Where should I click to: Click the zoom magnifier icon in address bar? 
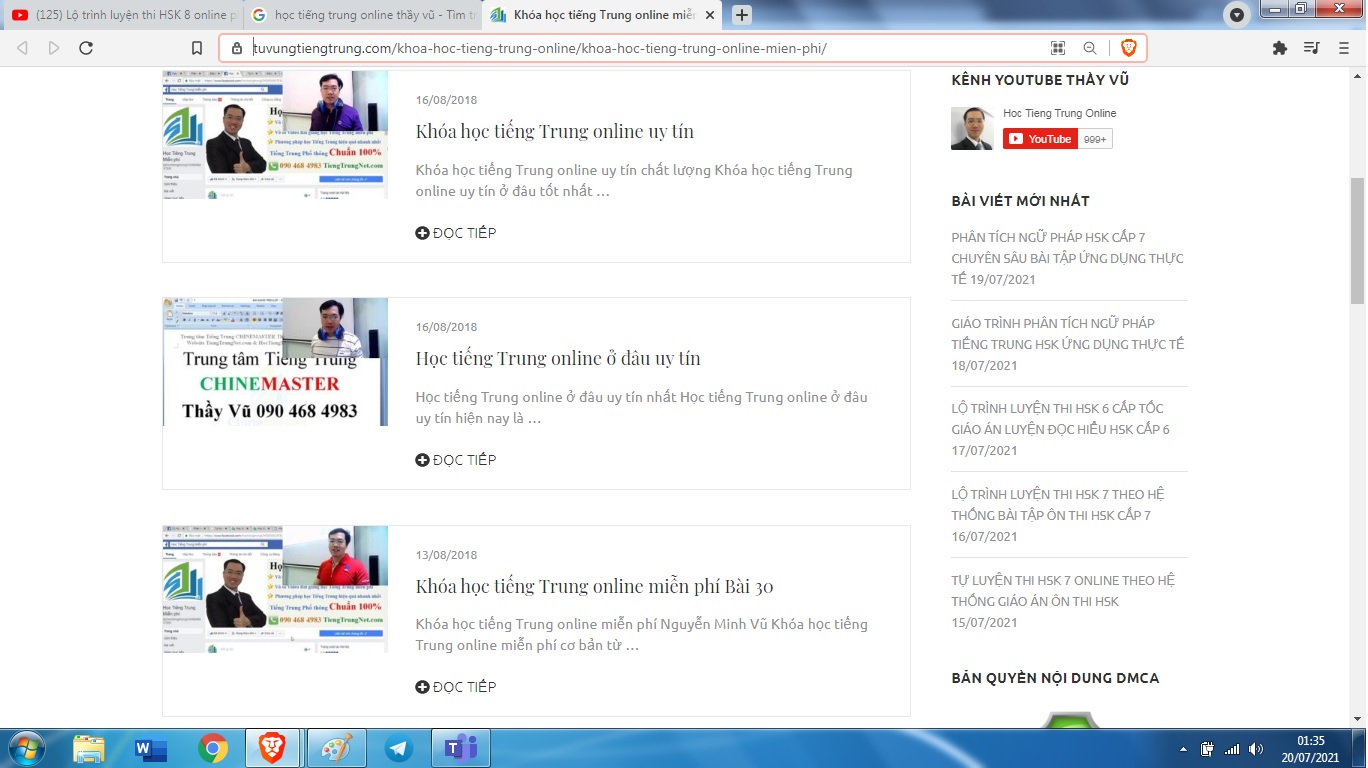[1090, 48]
